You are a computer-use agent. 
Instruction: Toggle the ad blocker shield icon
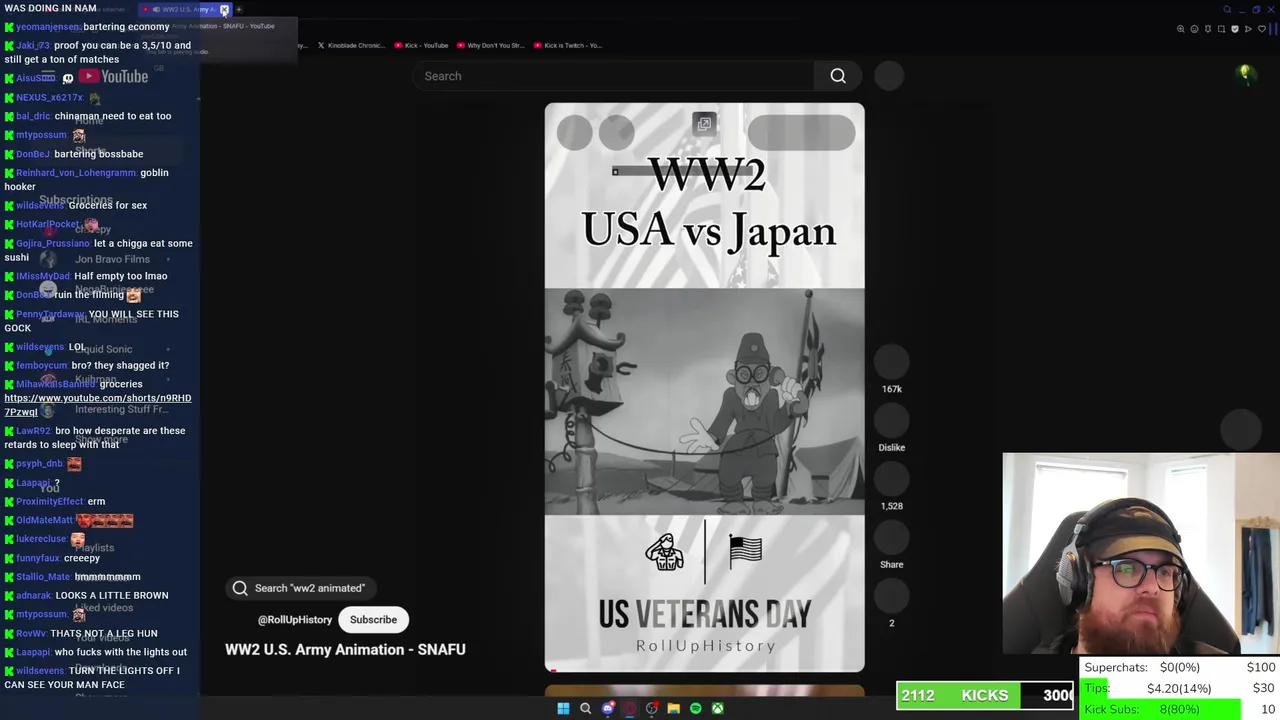[x=1235, y=29]
